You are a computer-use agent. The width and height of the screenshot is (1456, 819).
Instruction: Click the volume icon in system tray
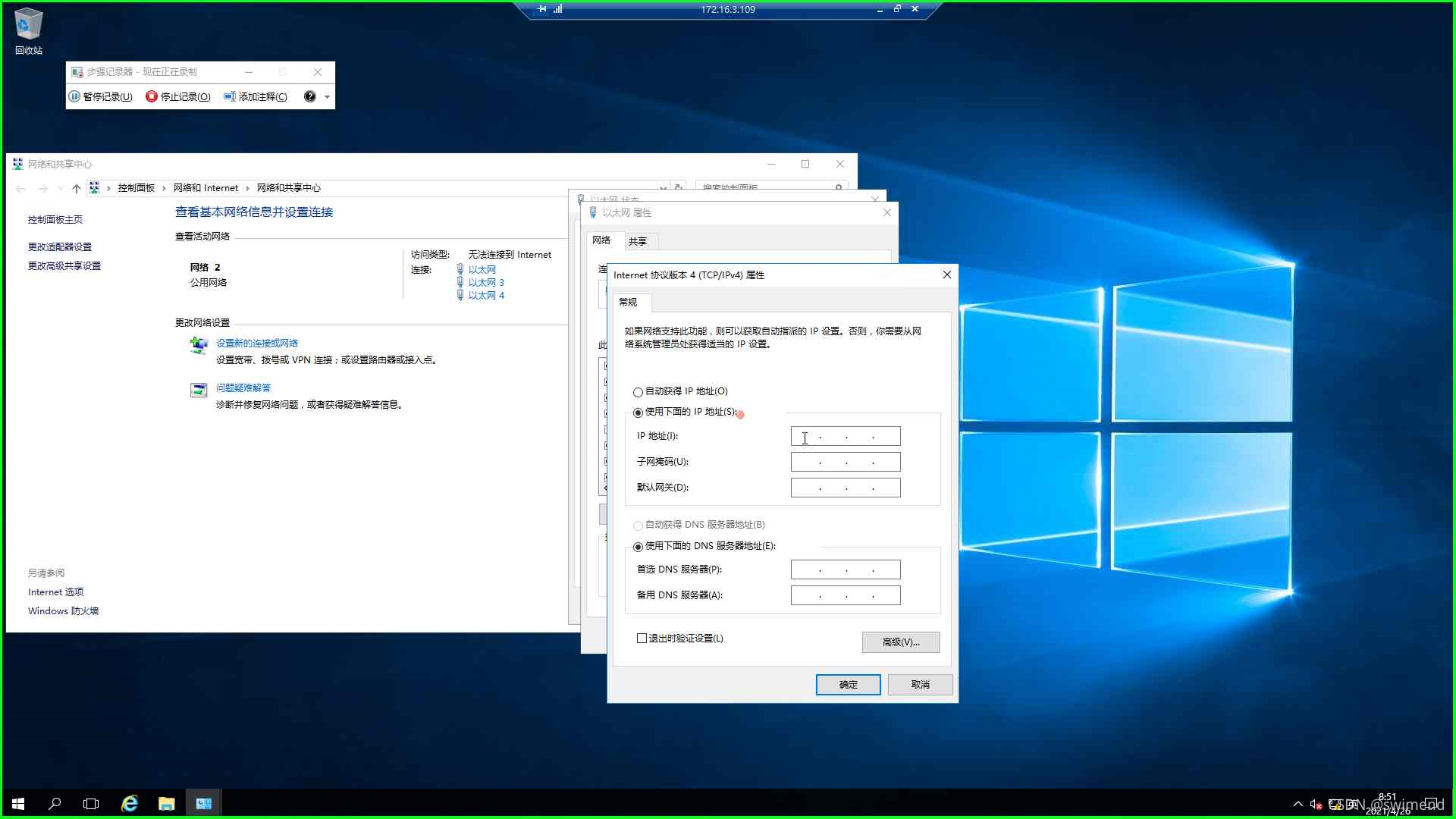click(x=1316, y=804)
